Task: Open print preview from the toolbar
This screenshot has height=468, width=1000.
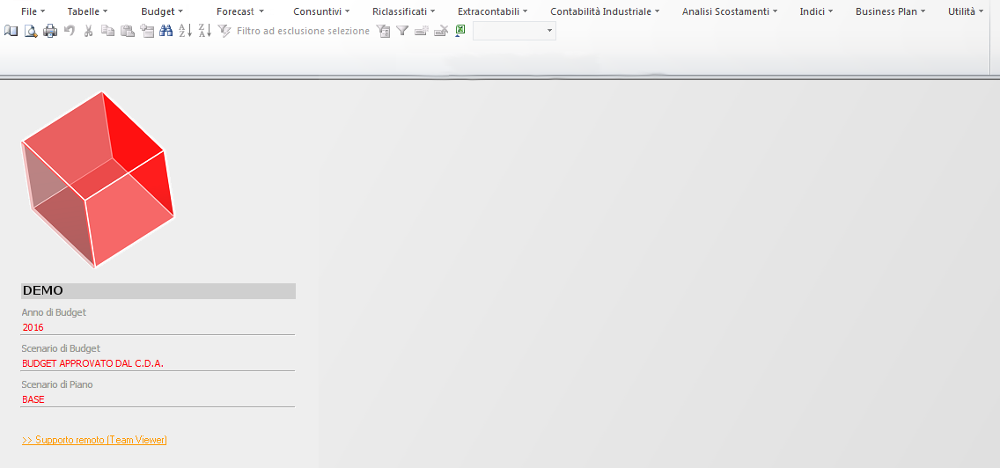Action: pyautogui.click(x=31, y=31)
